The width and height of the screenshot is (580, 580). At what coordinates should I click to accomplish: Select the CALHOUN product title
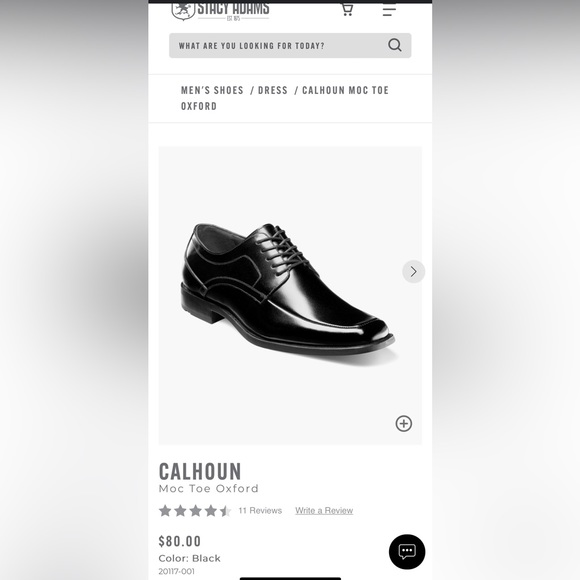[x=200, y=471]
